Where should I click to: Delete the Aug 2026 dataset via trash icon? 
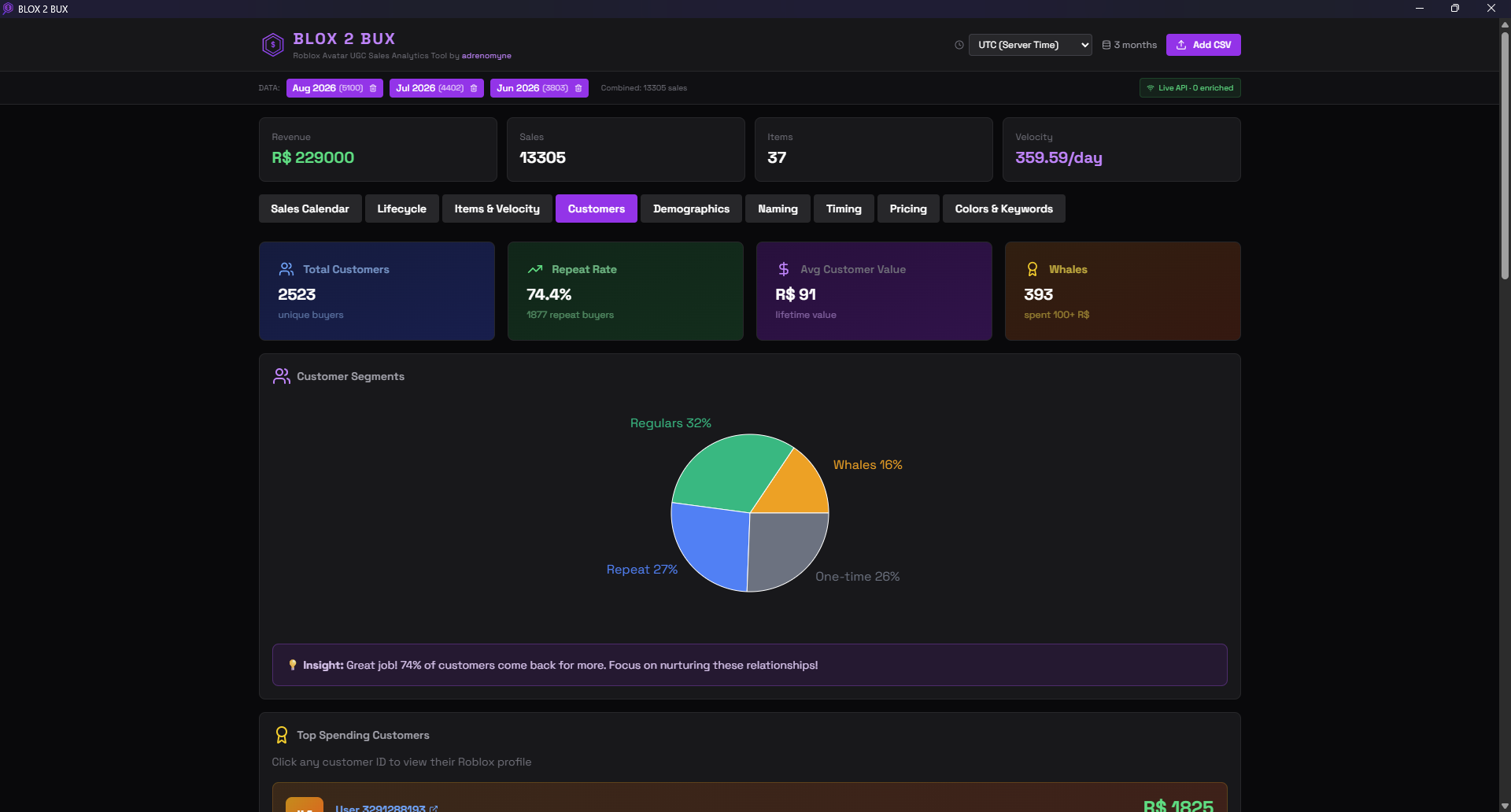(372, 88)
